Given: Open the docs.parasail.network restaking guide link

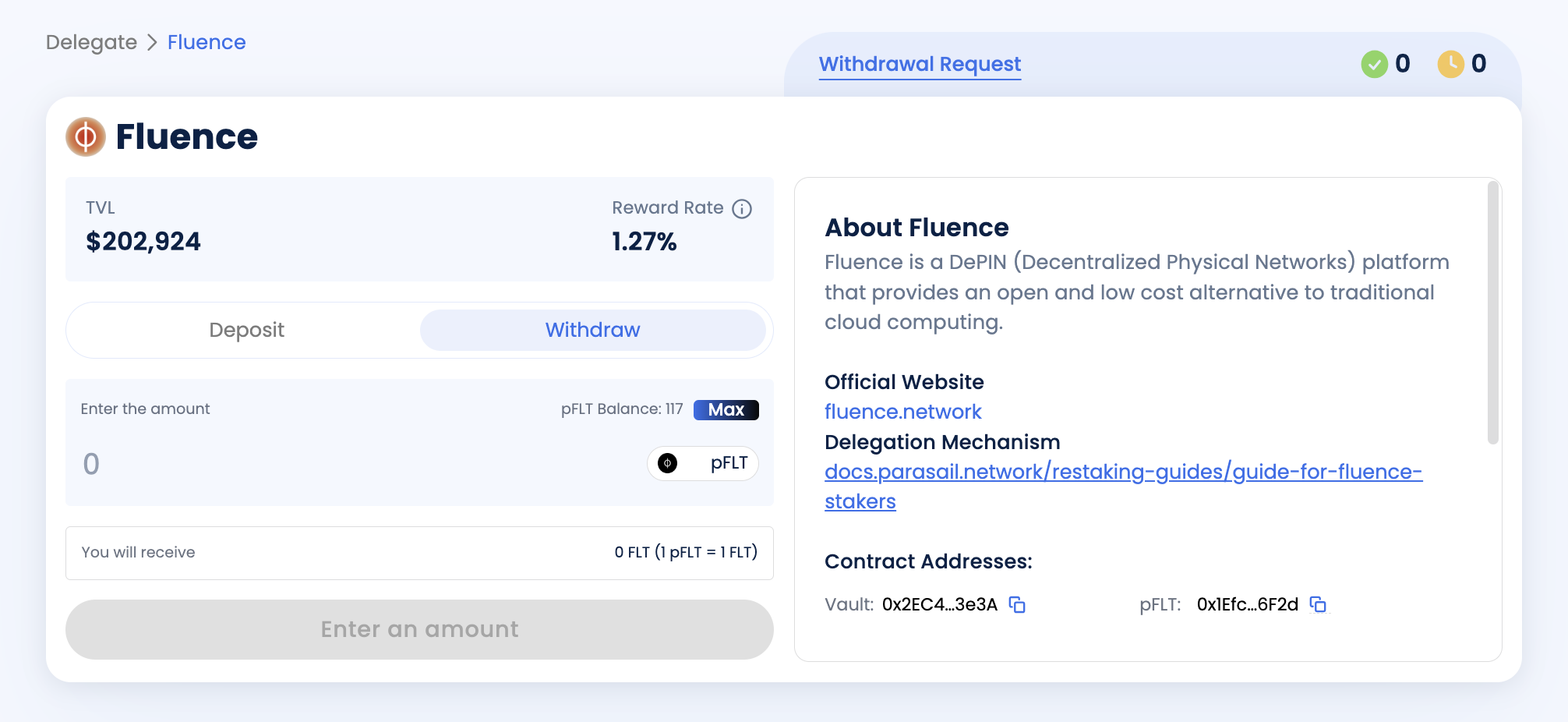Looking at the screenshot, I should pyautogui.click(x=1123, y=487).
